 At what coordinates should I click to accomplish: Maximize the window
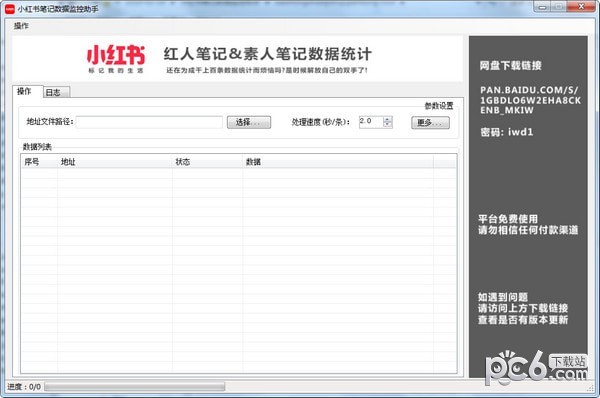[x=559, y=7]
